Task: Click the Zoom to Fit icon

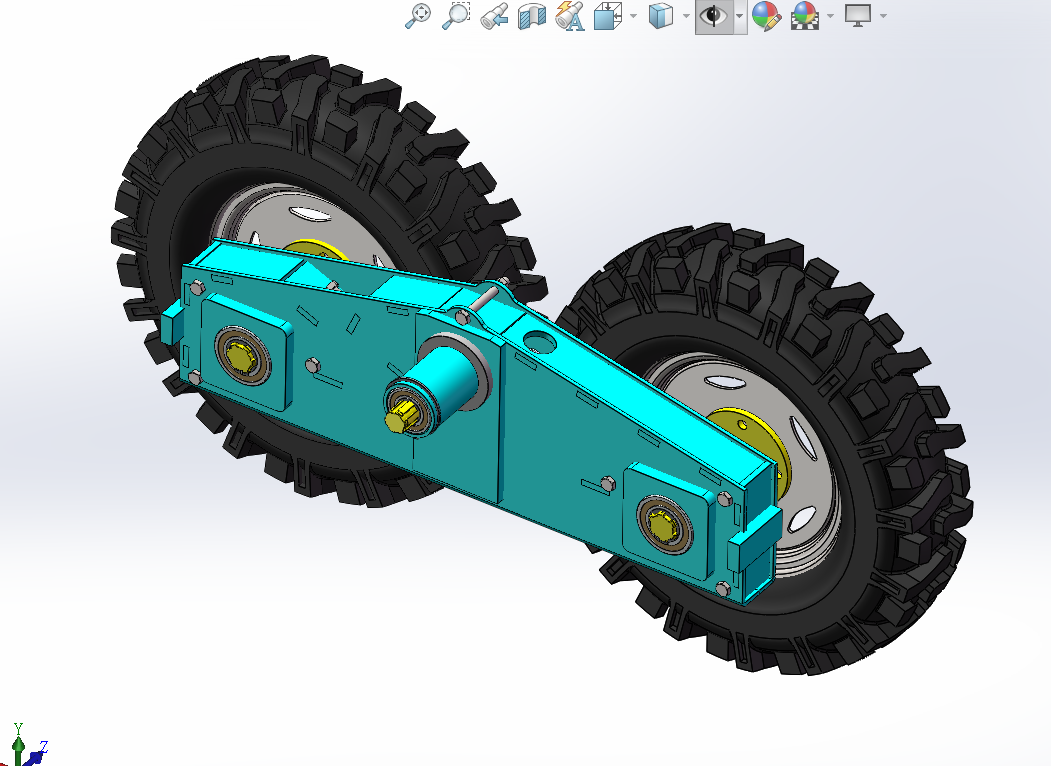Action: (x=418, y=15)
